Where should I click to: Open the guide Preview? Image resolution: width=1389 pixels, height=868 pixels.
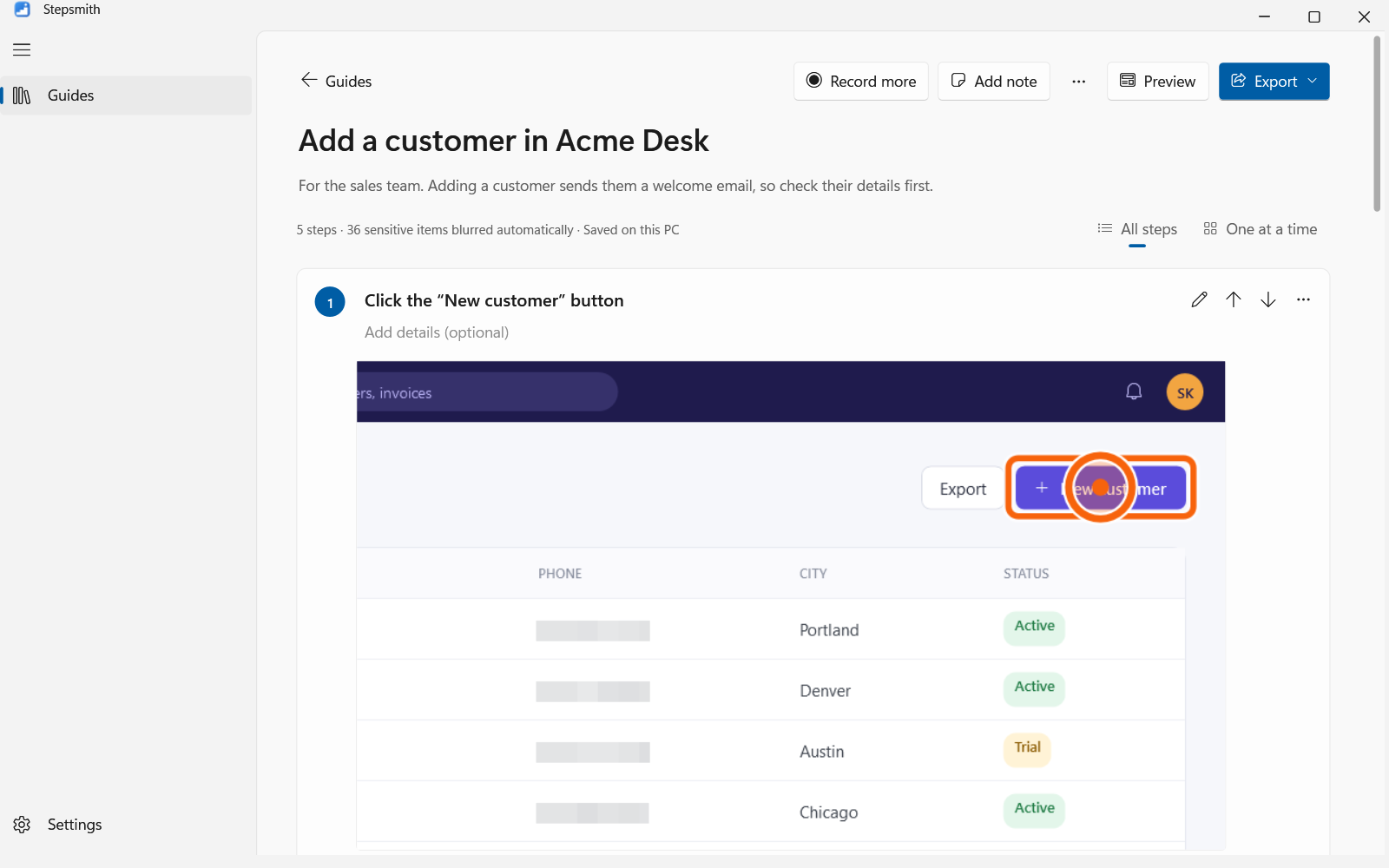1158,81
